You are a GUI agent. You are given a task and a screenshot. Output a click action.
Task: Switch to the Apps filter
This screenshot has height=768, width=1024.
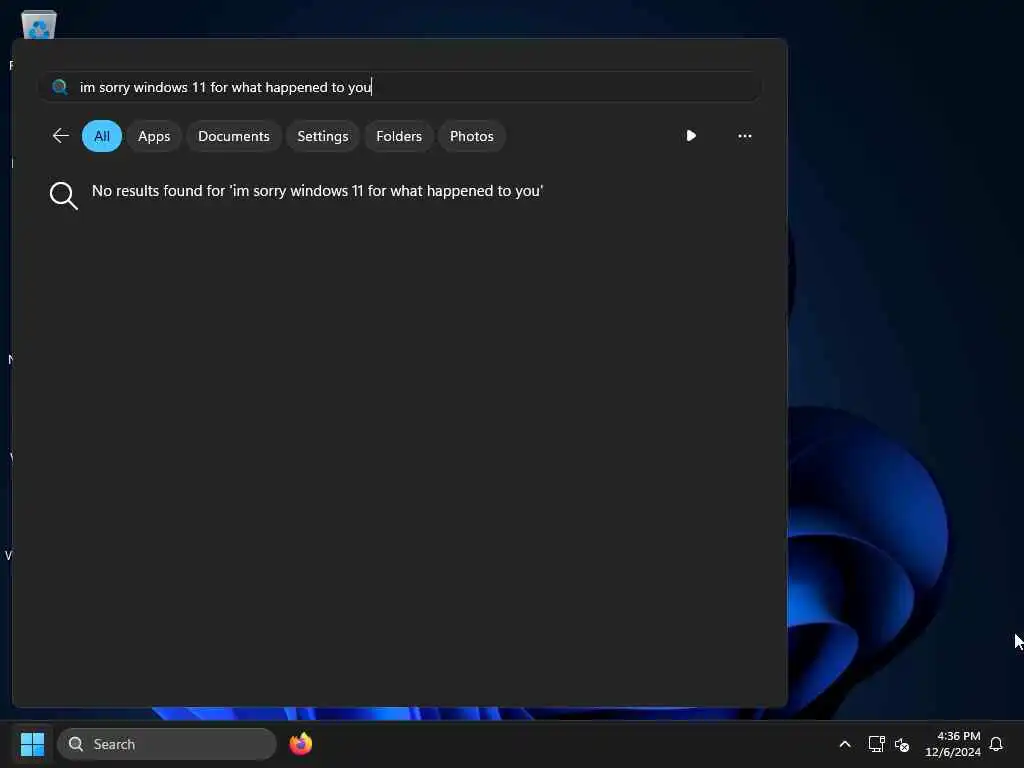point(154,136)
